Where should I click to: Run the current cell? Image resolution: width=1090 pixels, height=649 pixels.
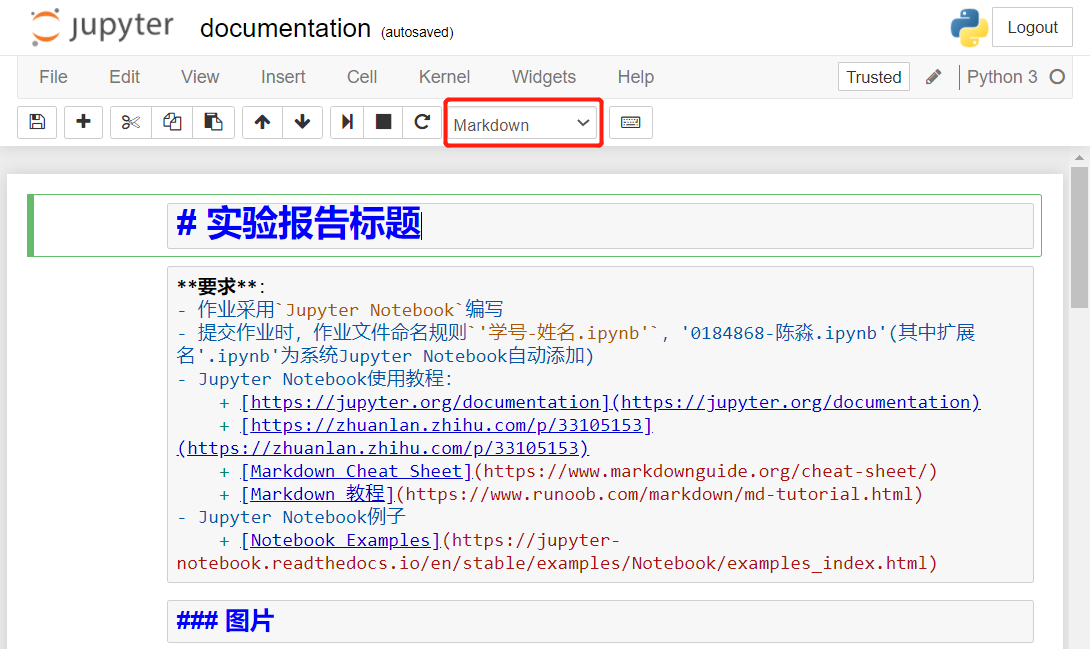(x=347, y=122)
